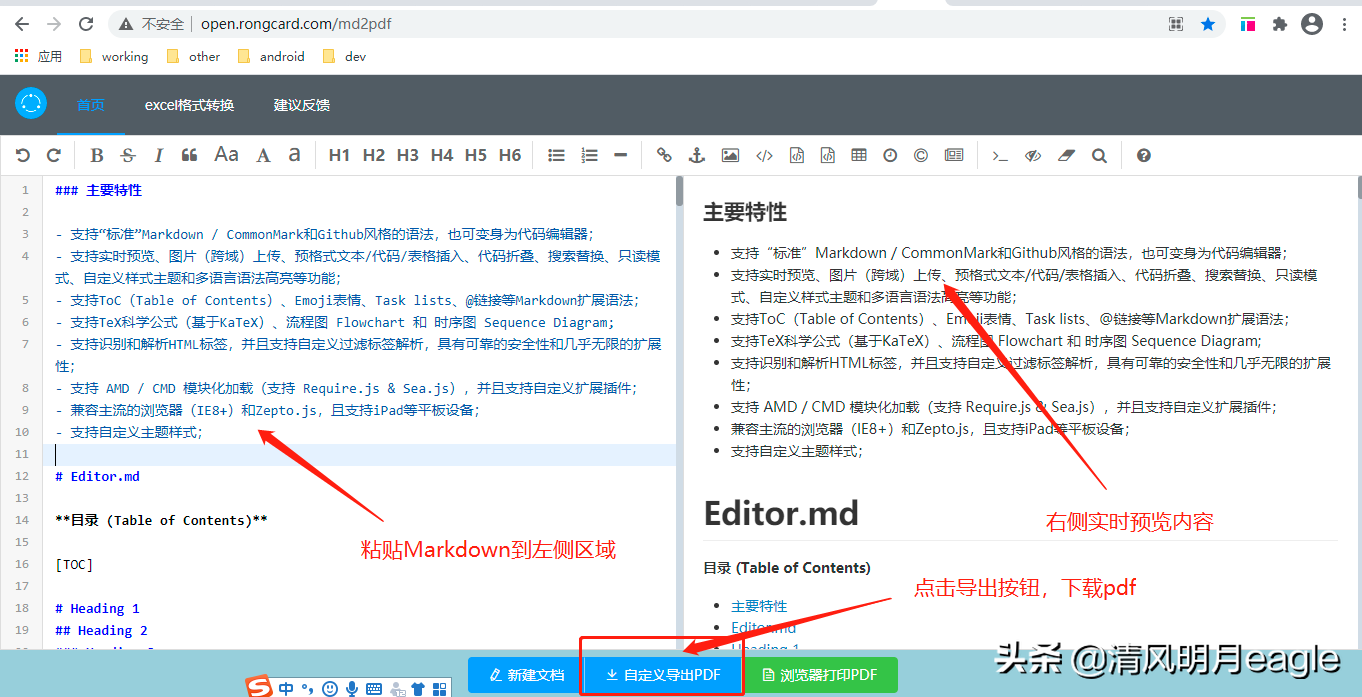Convert selection to uppercase with A icon
1362x697 pixels.
coord(263,155)
